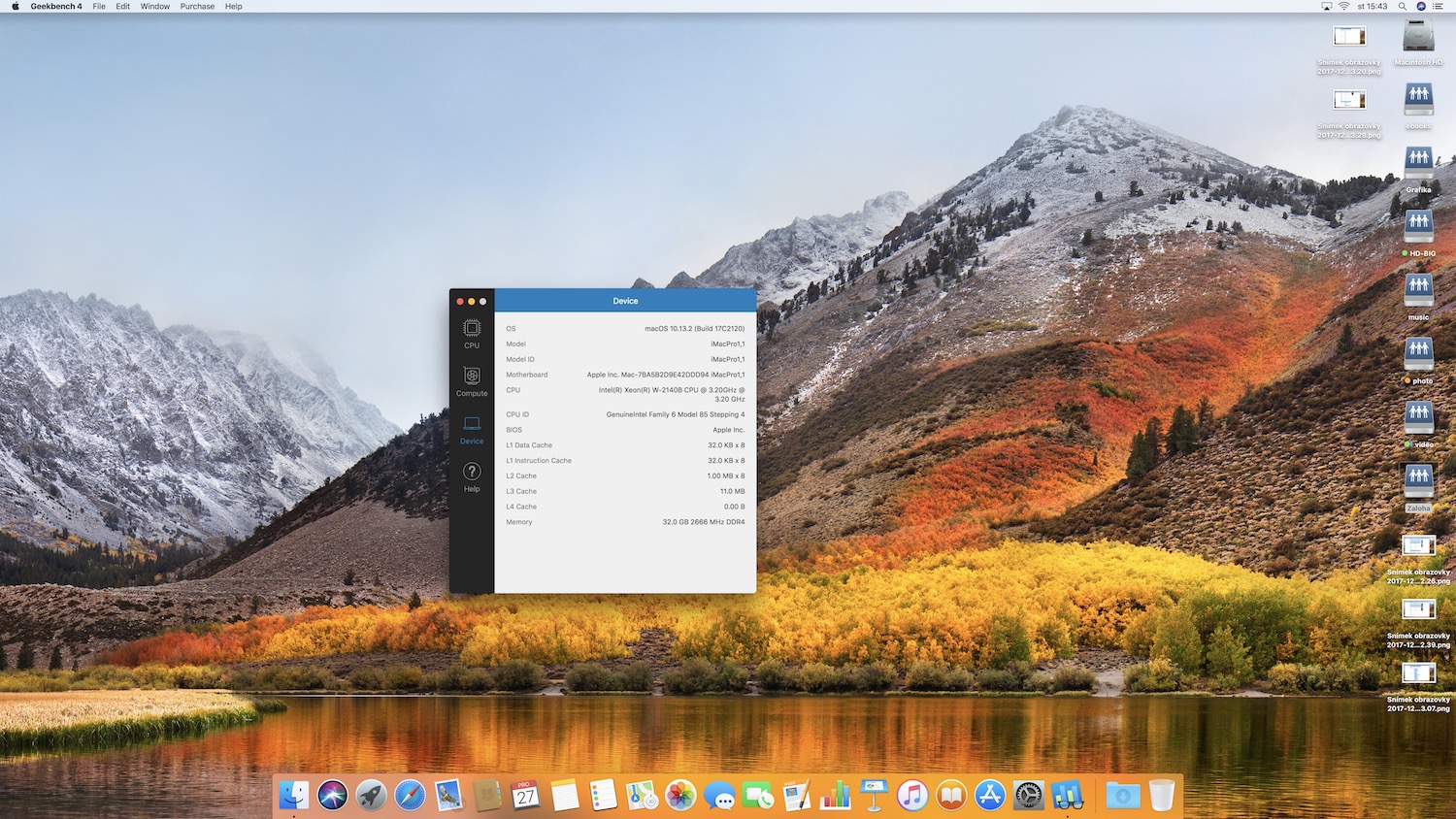Click "GenuineIntel Family 6 Model 85 Stepping 4"
The image size is (1456, 819).
coord(676,414)
